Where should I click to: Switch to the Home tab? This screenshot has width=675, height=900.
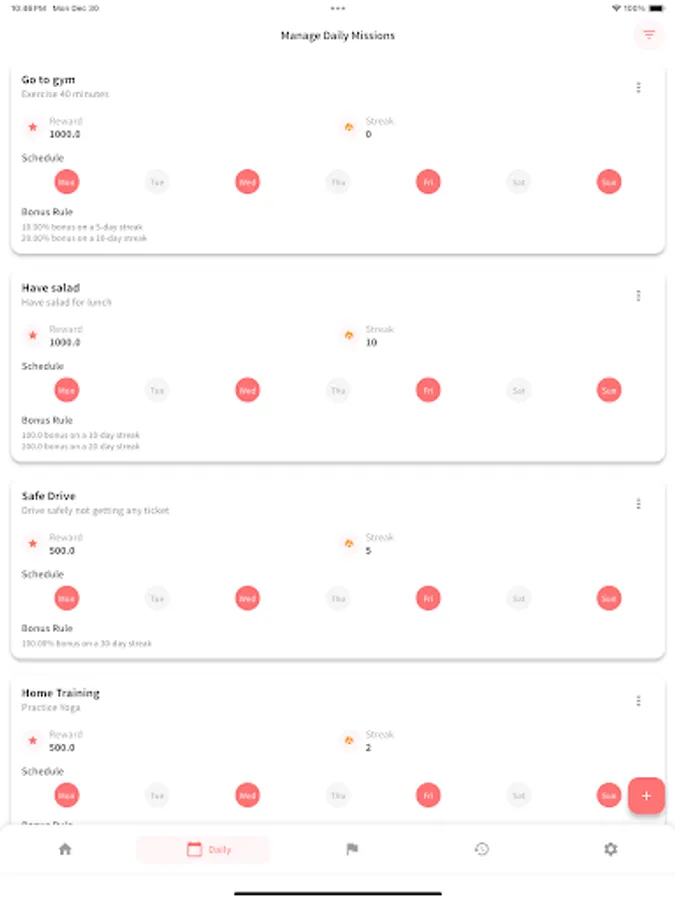point(65,848)
